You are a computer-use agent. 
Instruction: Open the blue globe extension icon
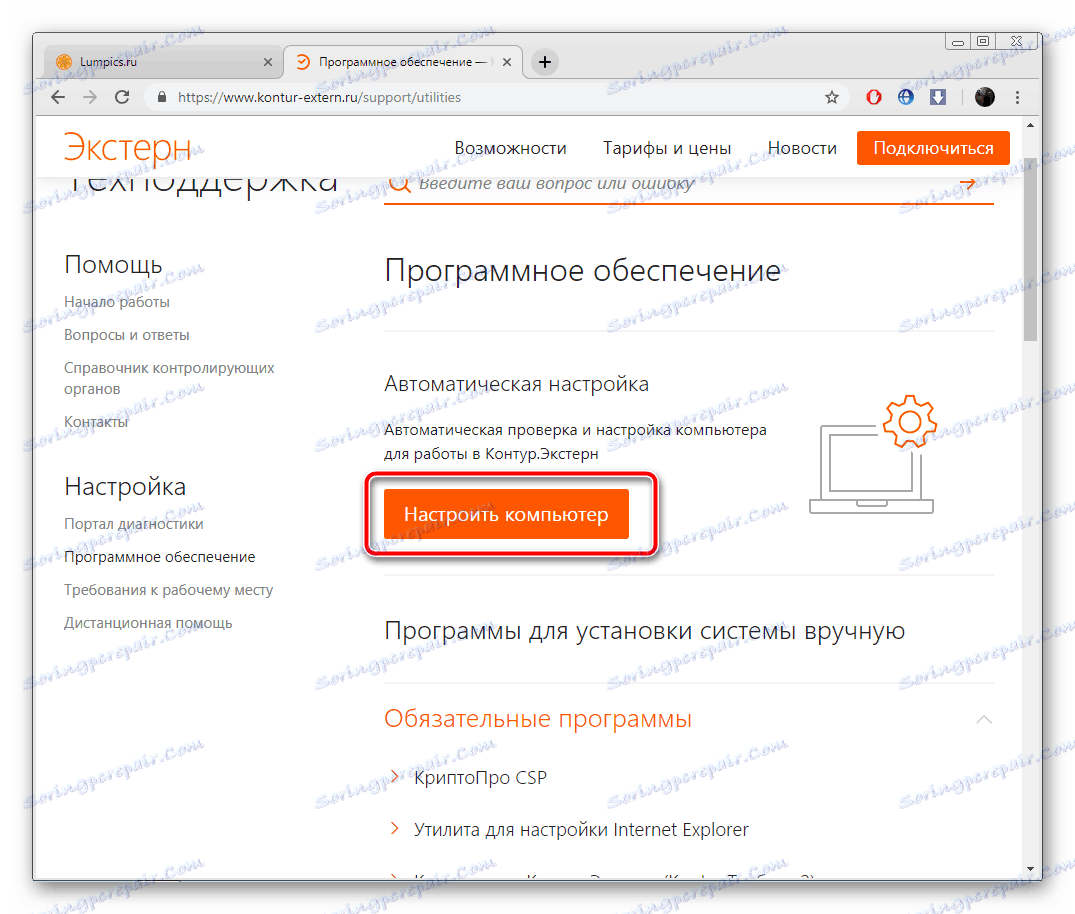point(906,97)
